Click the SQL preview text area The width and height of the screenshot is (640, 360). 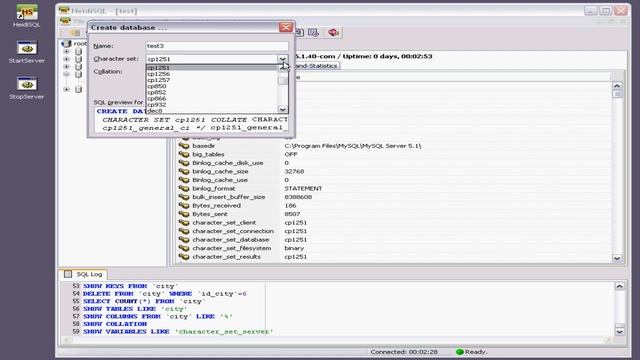pos(192,120)
